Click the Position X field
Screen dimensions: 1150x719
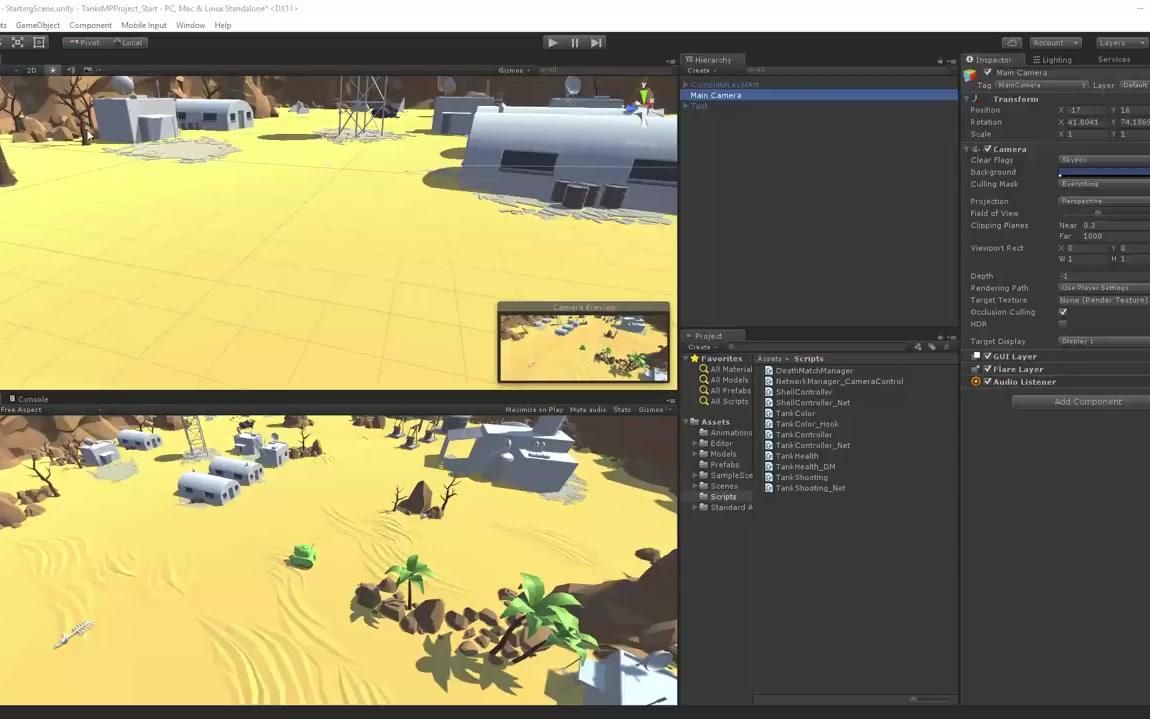point(1087,110)
